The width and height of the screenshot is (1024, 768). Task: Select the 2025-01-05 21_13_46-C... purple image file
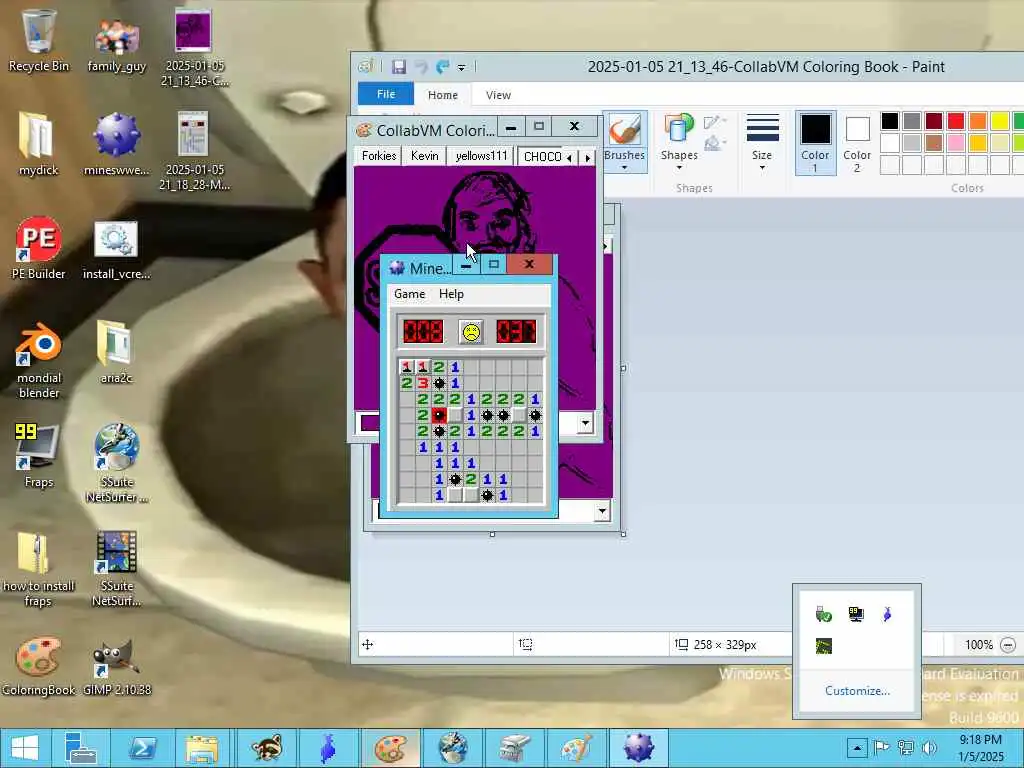tap(195, 48)
